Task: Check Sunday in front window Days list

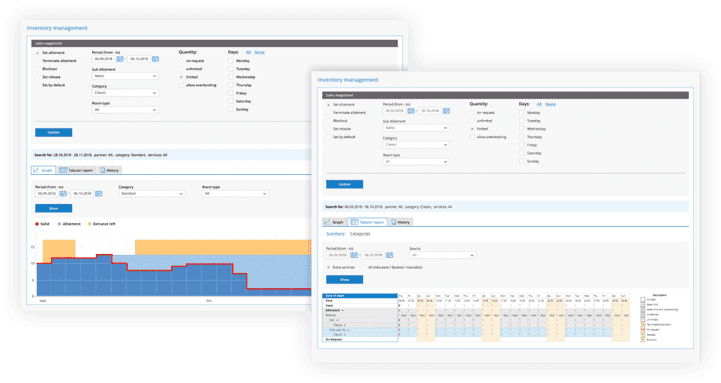Action: point(521,161)
